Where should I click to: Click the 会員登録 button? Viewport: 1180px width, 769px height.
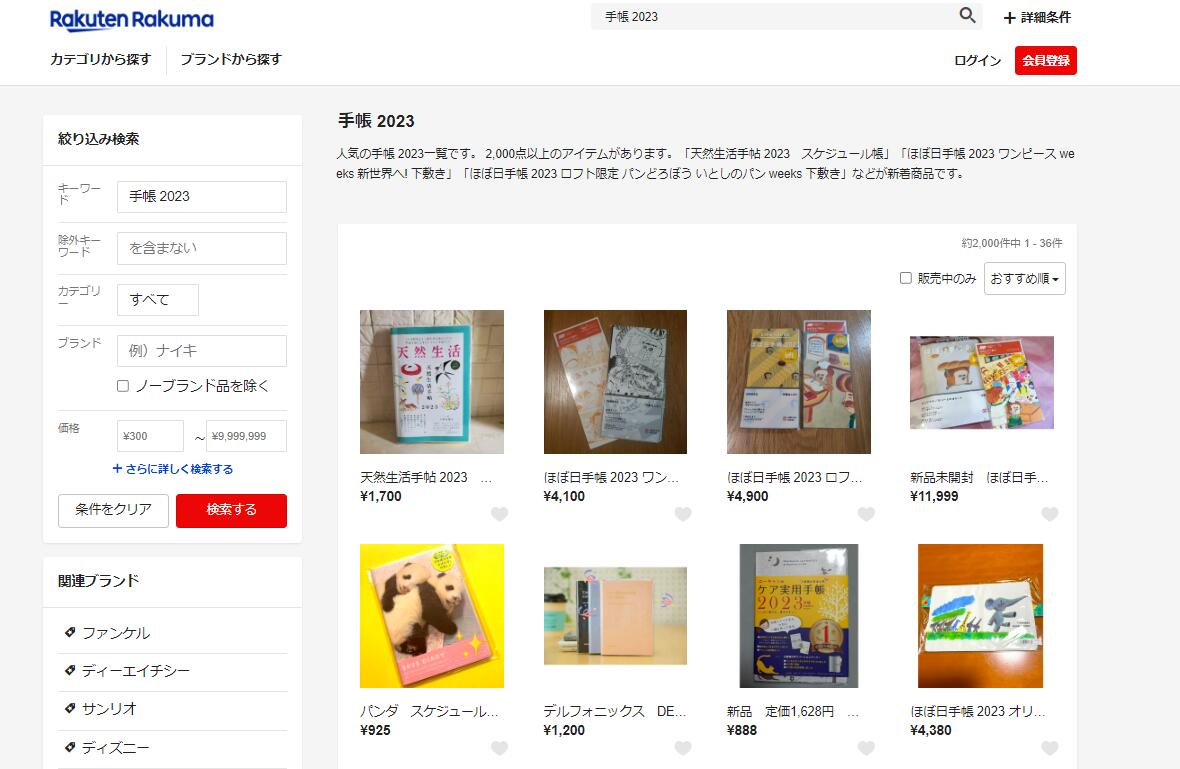coord(1045,60)
